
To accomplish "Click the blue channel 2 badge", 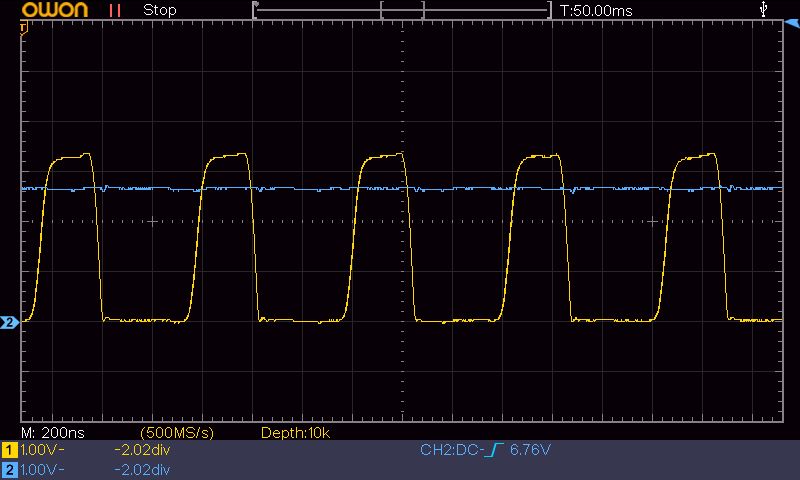I will tap(9, 470).
